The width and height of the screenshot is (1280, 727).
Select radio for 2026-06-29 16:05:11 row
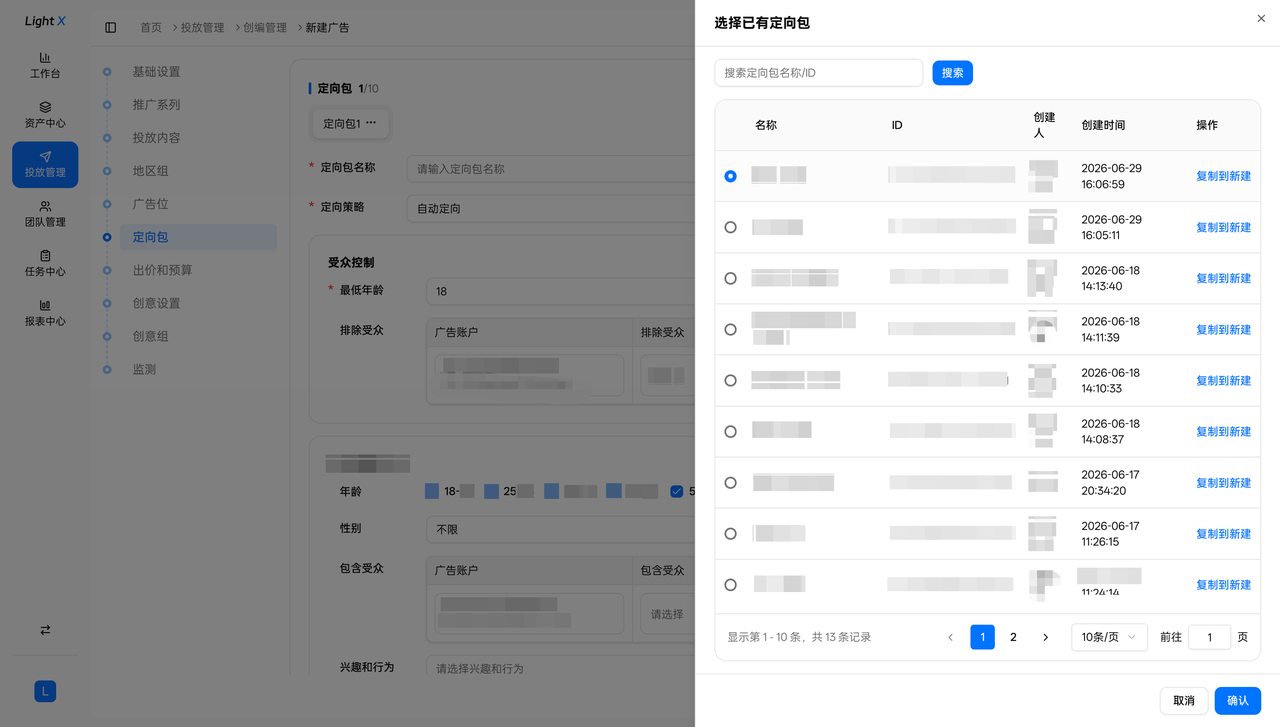(x=730, y=227)
